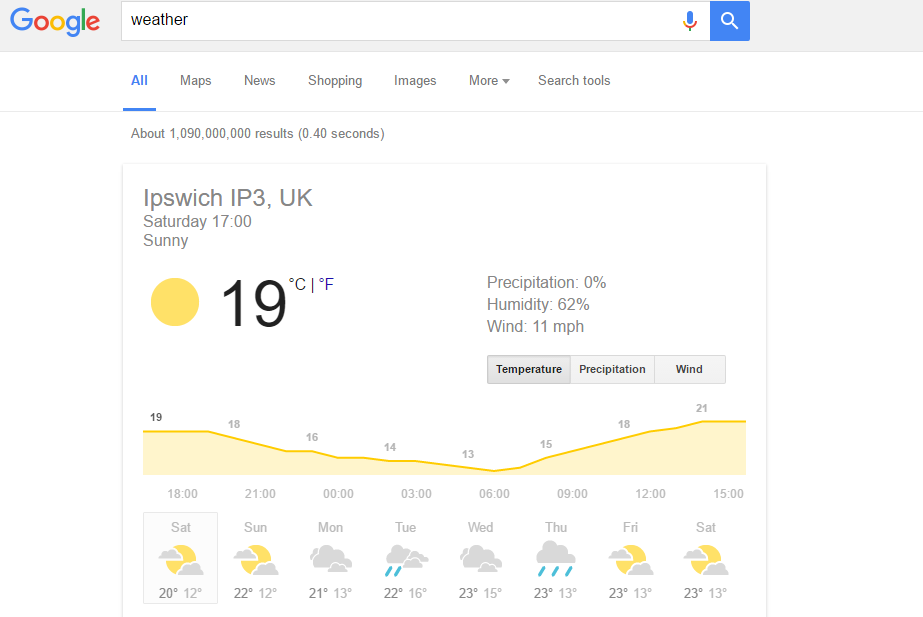The height and width of the screenshot is (617, 923).
Task: Expand the More search categories dropdown
Action: (x=489, y=81)
